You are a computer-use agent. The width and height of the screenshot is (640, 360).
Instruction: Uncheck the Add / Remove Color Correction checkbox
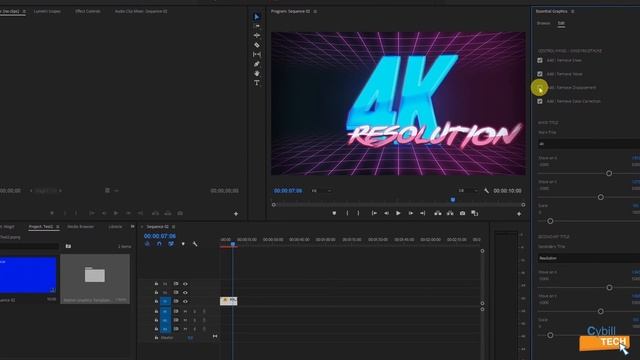click(x=540, y=101)
